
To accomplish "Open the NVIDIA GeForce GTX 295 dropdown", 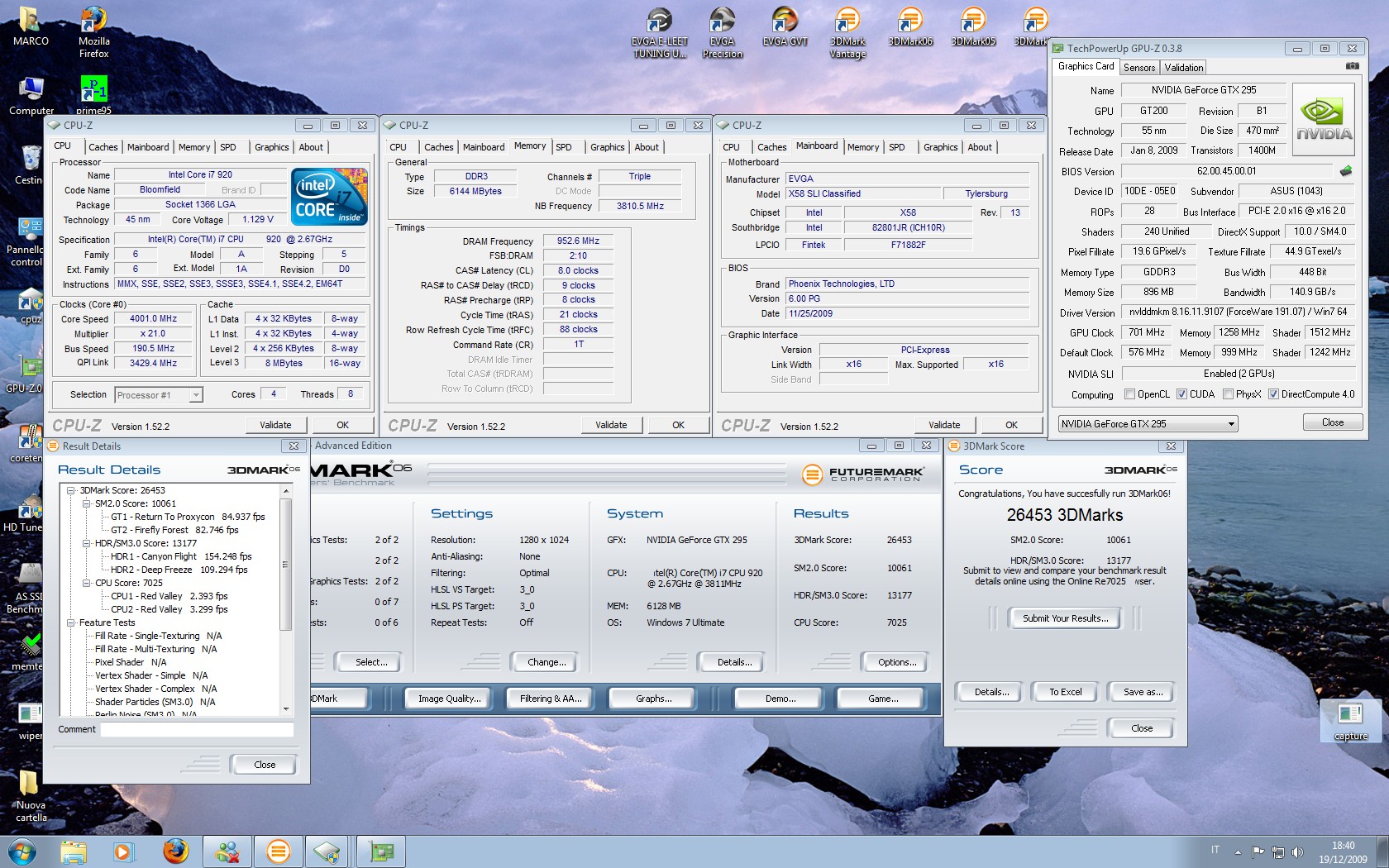I will 1148,424.
